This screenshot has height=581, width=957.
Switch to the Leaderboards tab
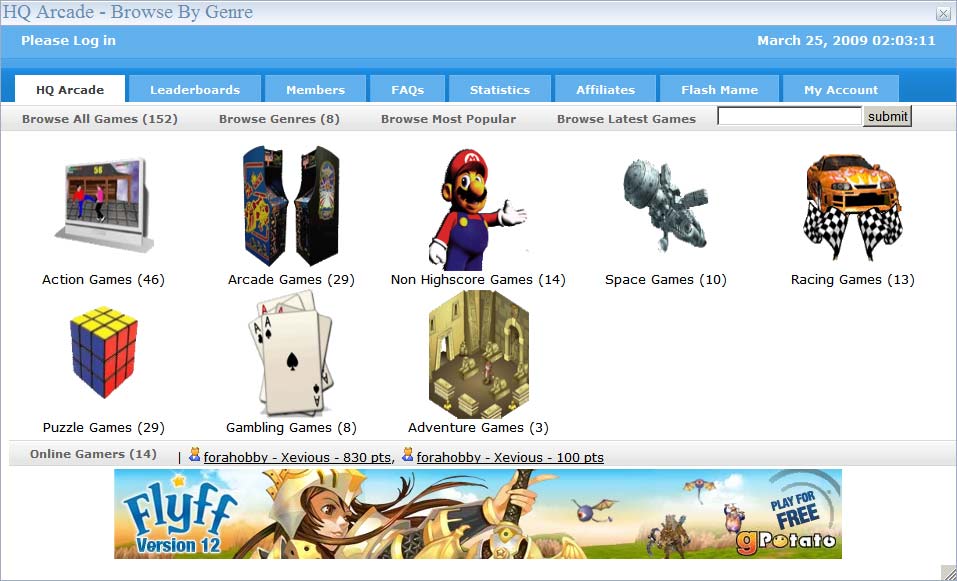[195, 90]
